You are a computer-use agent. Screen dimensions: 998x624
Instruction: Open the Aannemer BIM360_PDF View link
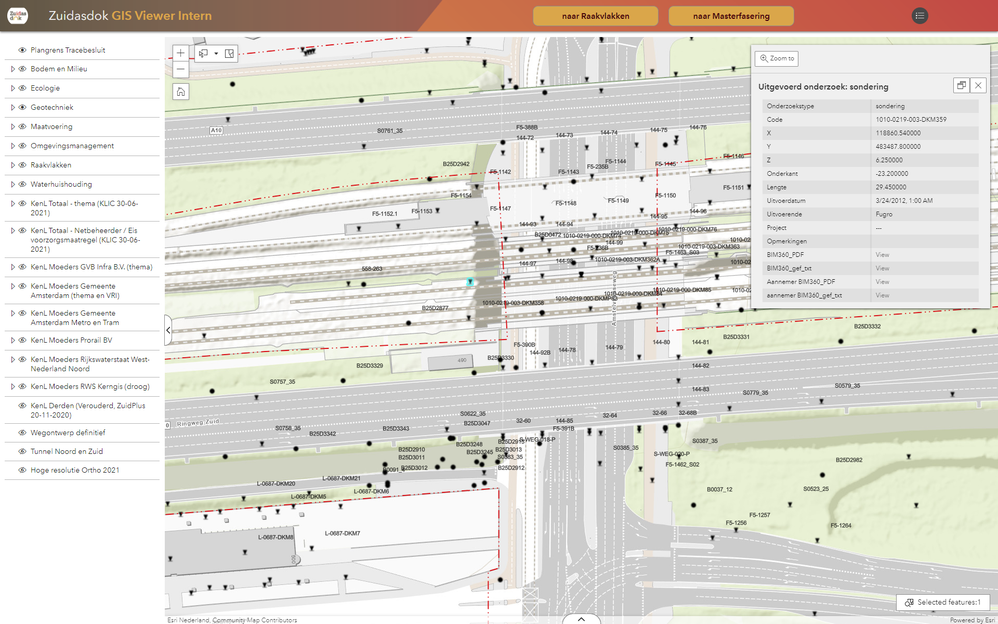[x=882, y=281]
